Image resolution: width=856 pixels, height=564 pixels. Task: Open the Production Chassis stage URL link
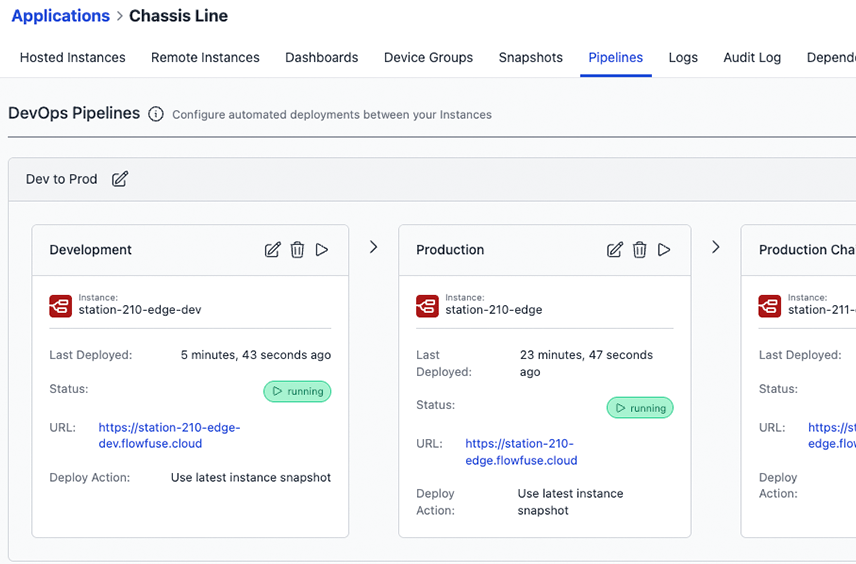831,435
